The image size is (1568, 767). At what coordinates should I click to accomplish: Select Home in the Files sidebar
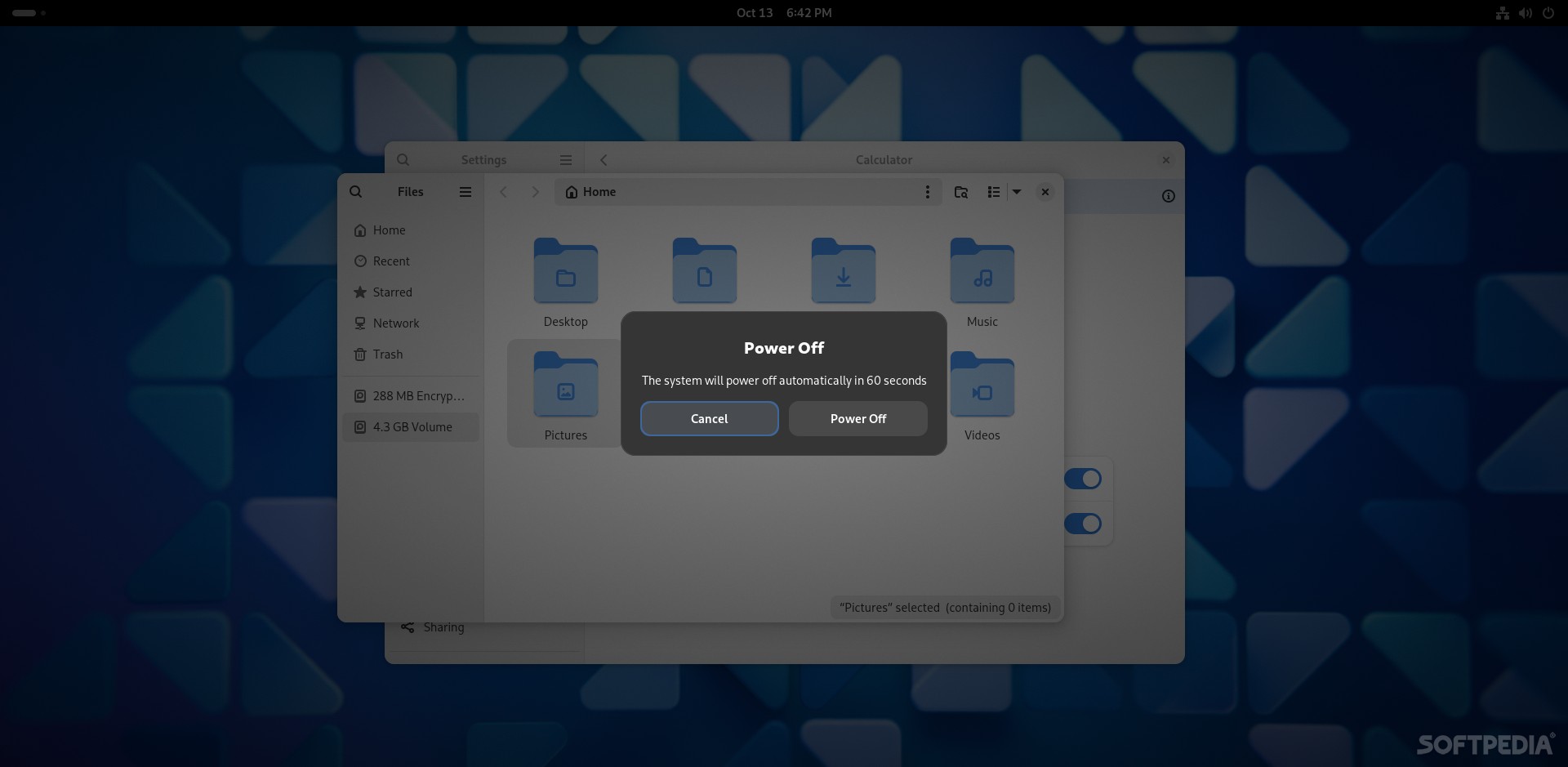(411, 230)
